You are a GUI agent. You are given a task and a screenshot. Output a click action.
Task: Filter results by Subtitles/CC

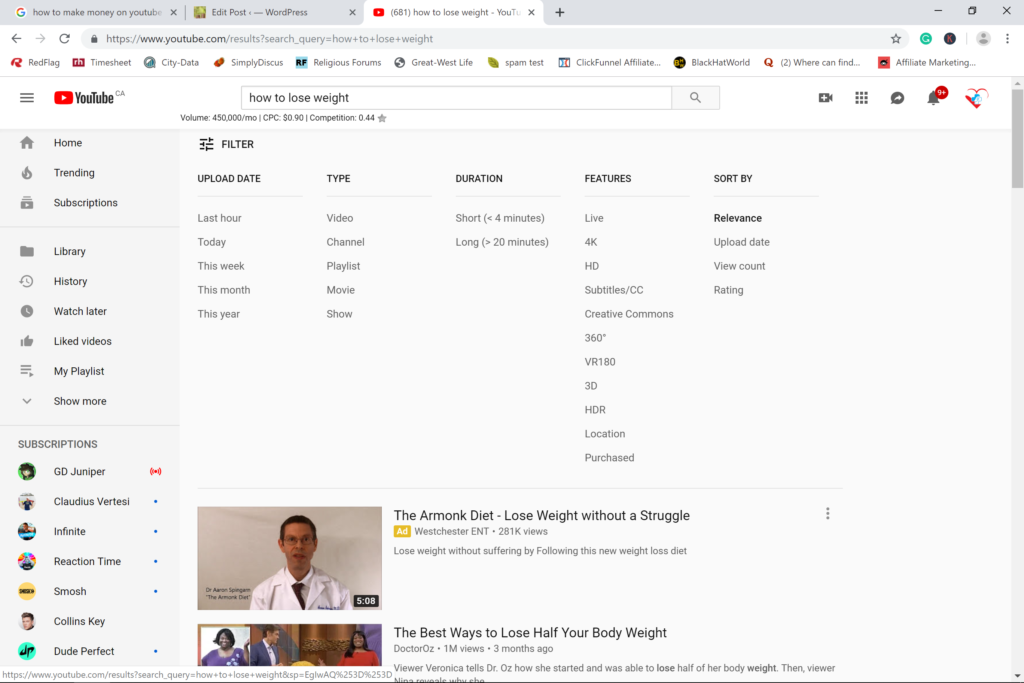click(x=614, y=290)
